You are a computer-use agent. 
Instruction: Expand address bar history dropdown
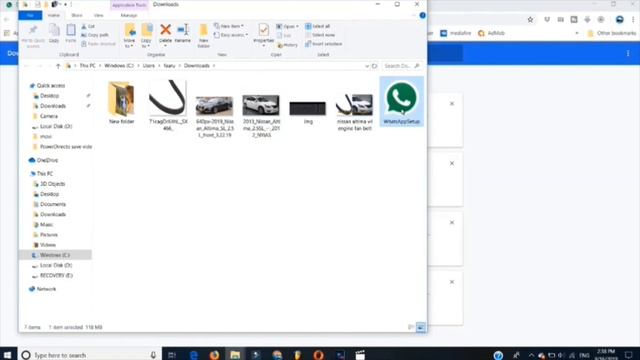pyautogui.click(x=367, y=66)
